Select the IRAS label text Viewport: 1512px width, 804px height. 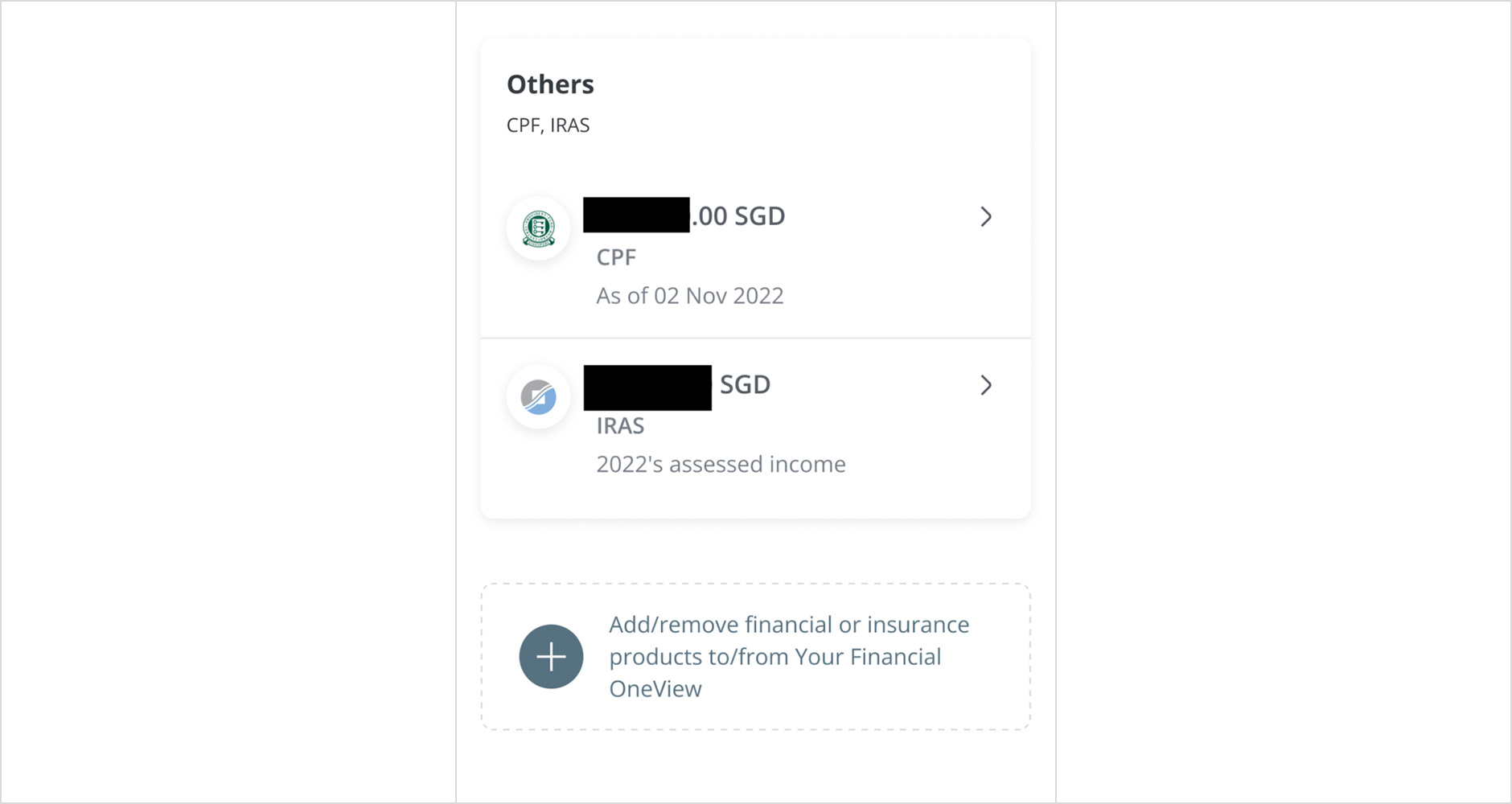point(620,425)
